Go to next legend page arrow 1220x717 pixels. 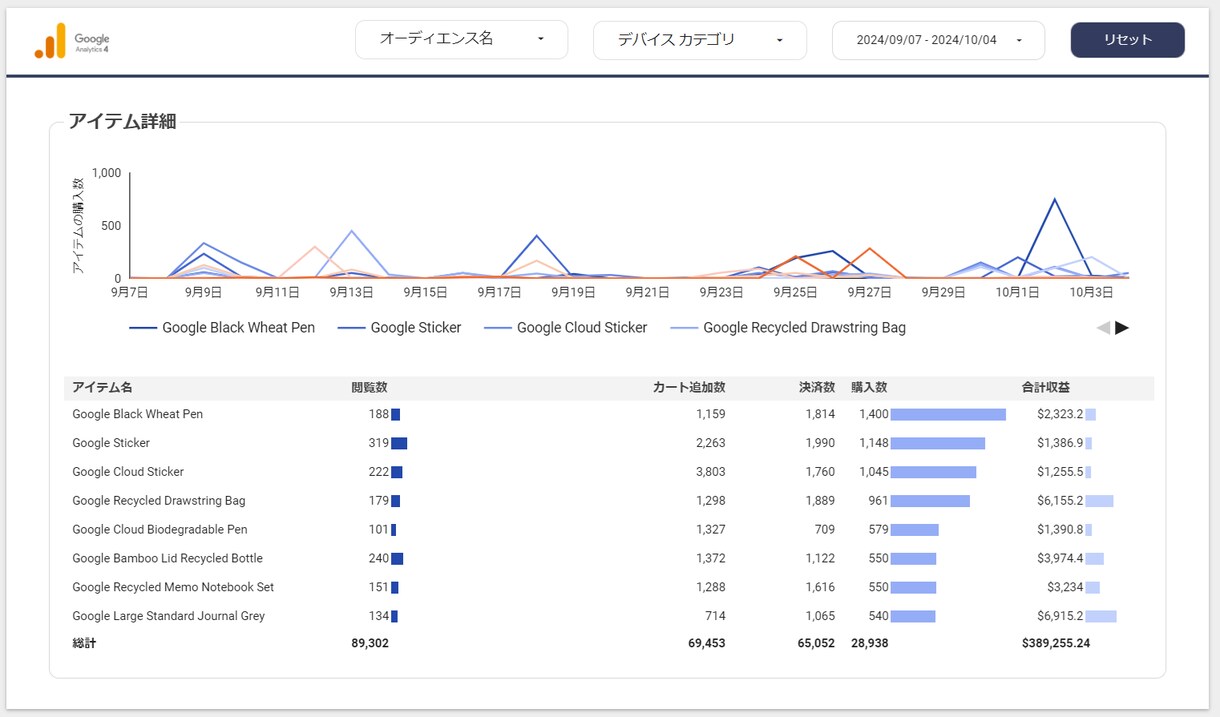click(x=1122, y=328)
